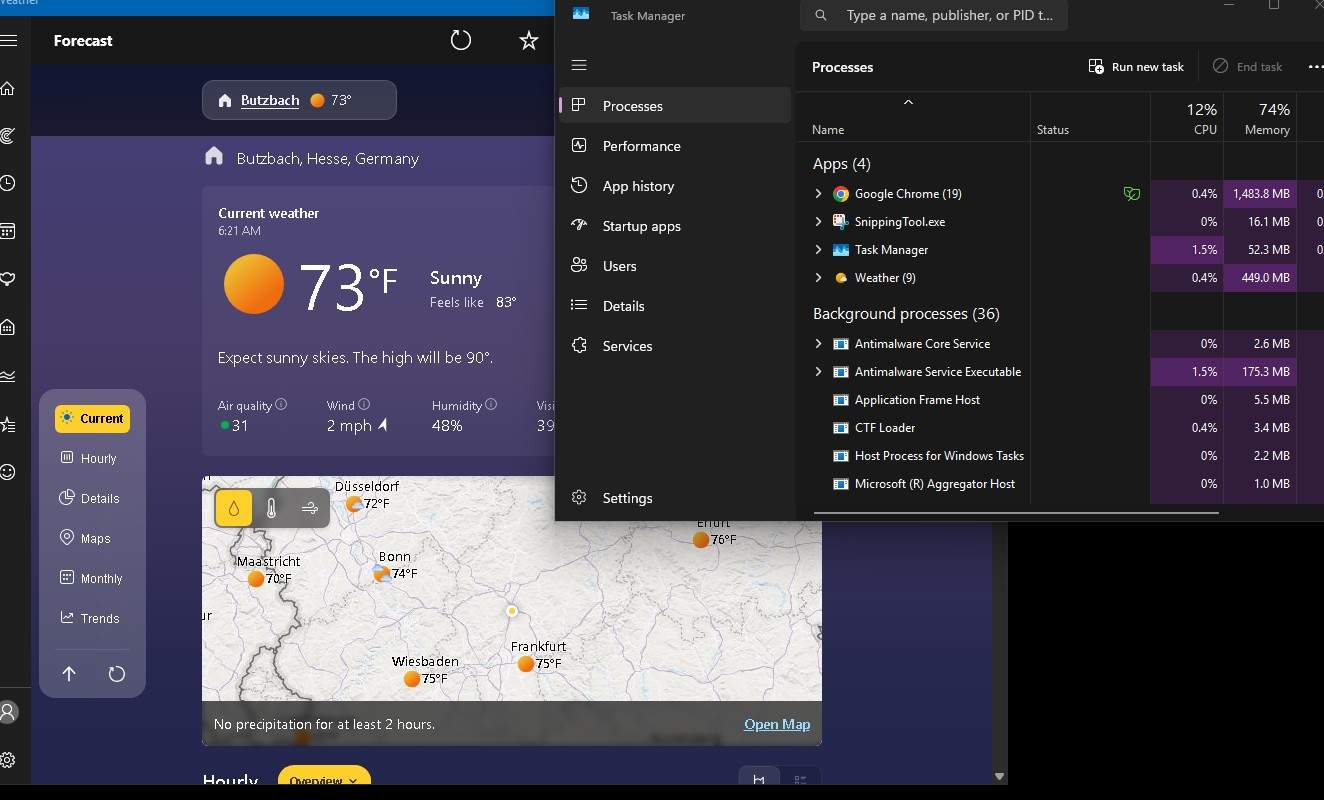The height and width of the screenshot is (800, 1324).
Task: Expand the Task Manager process row
Action: coord(818,250)
